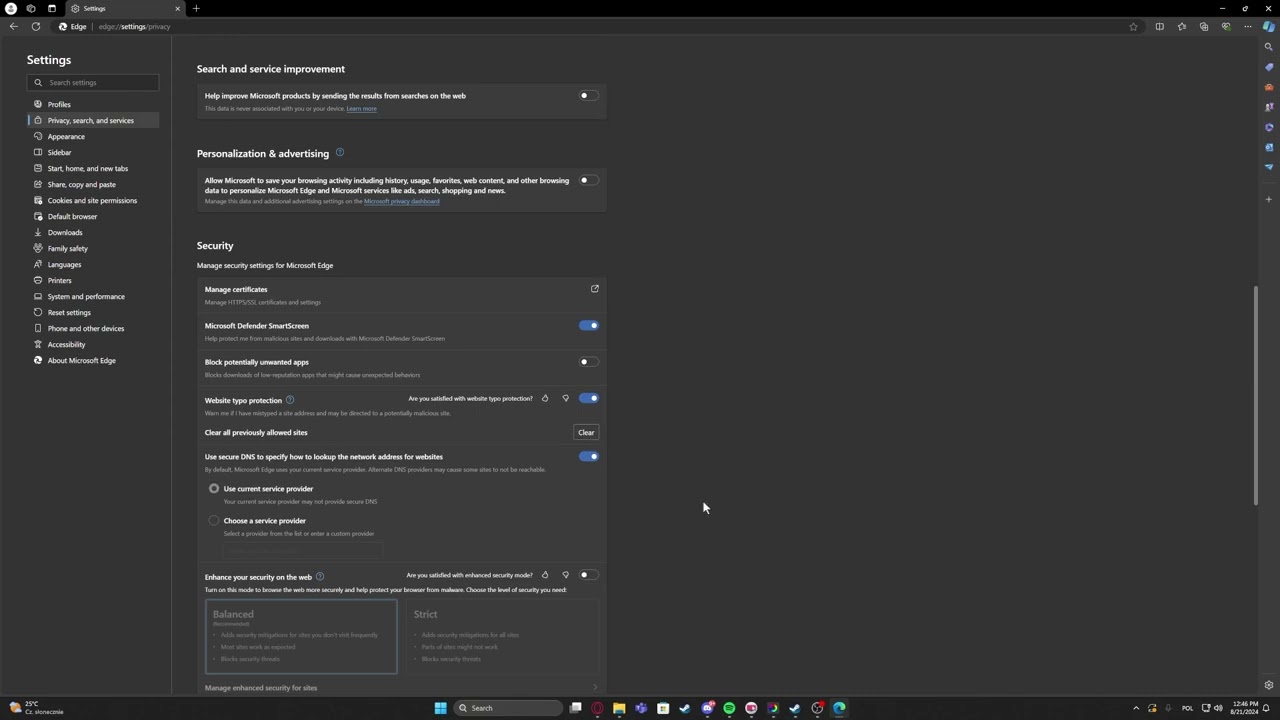1280x720 pixels.
Task: Open Spotify from the taskbar
Action: click(x=729, y=708)
